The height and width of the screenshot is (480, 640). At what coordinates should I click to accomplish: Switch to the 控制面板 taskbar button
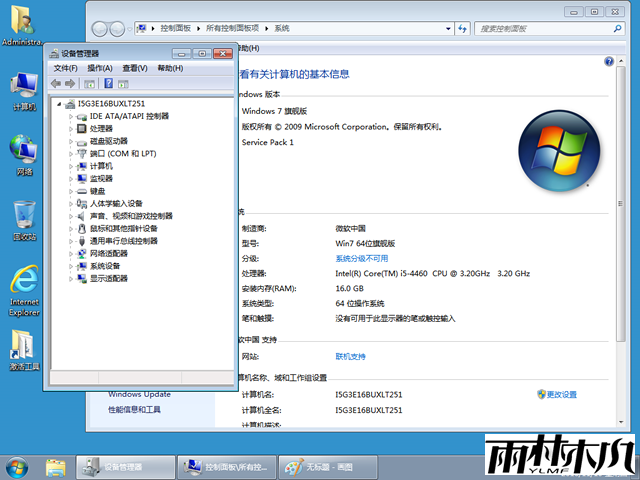click(227, 467)
